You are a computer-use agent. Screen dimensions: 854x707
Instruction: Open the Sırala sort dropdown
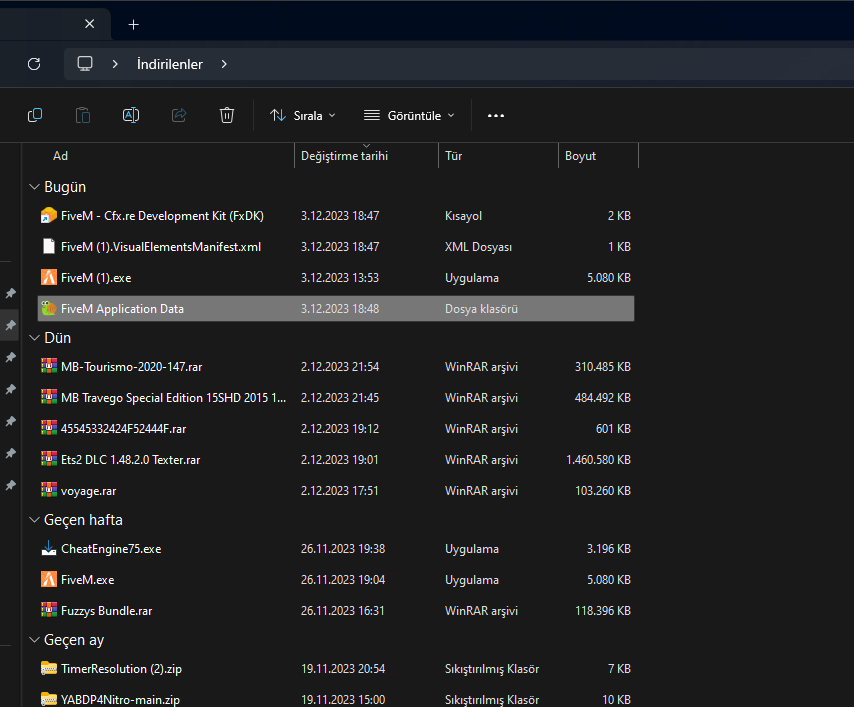coord(303,115)
